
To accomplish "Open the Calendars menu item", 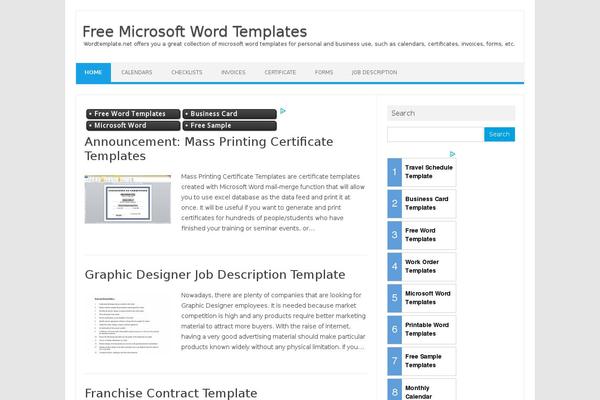I will [137, 72].
